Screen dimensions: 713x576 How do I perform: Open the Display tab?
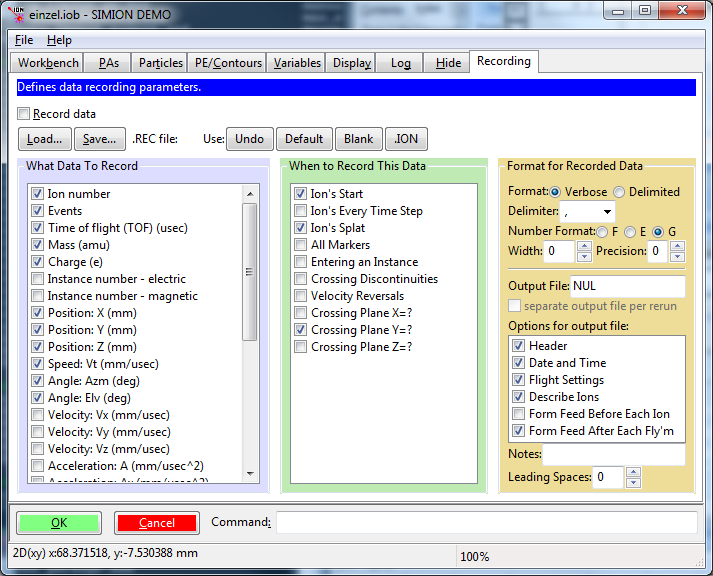(x=352, y=63)
